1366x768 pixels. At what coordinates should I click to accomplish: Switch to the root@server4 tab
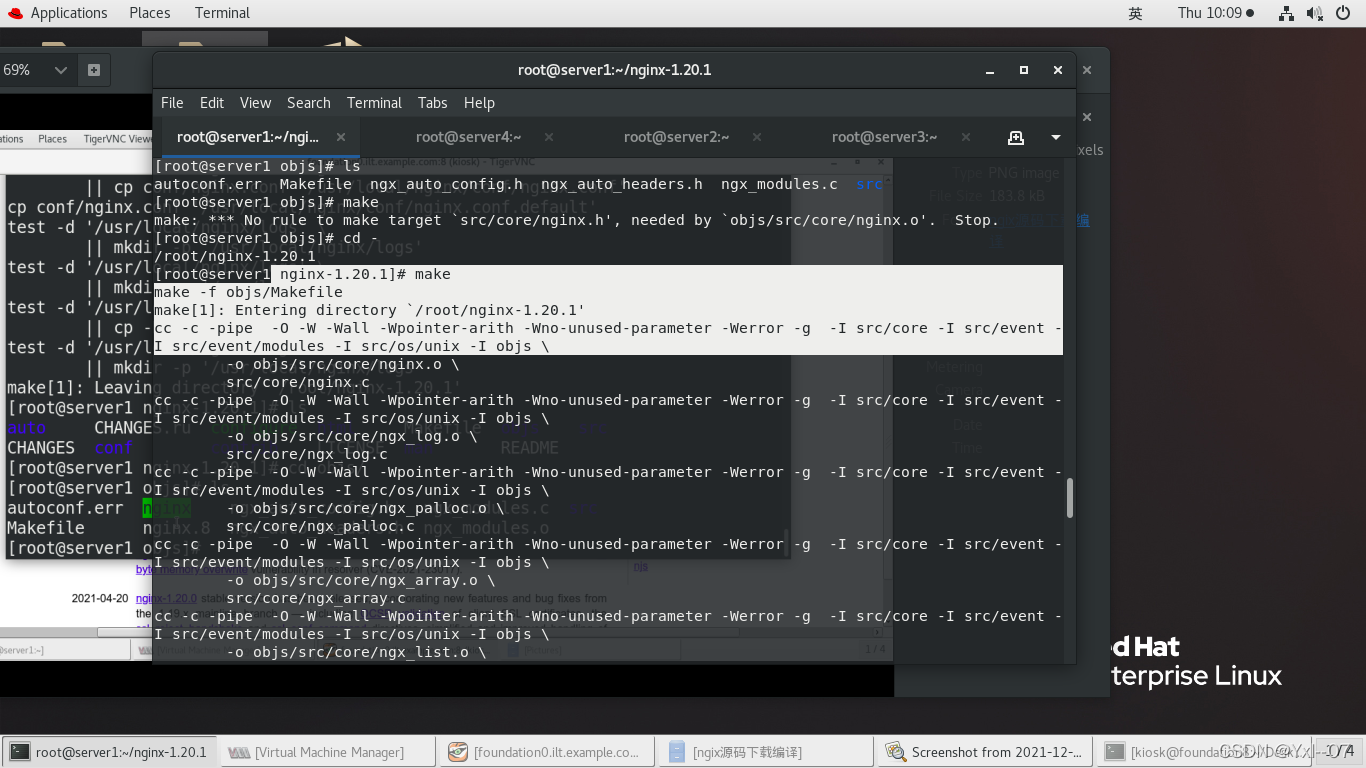click(469, 137)
